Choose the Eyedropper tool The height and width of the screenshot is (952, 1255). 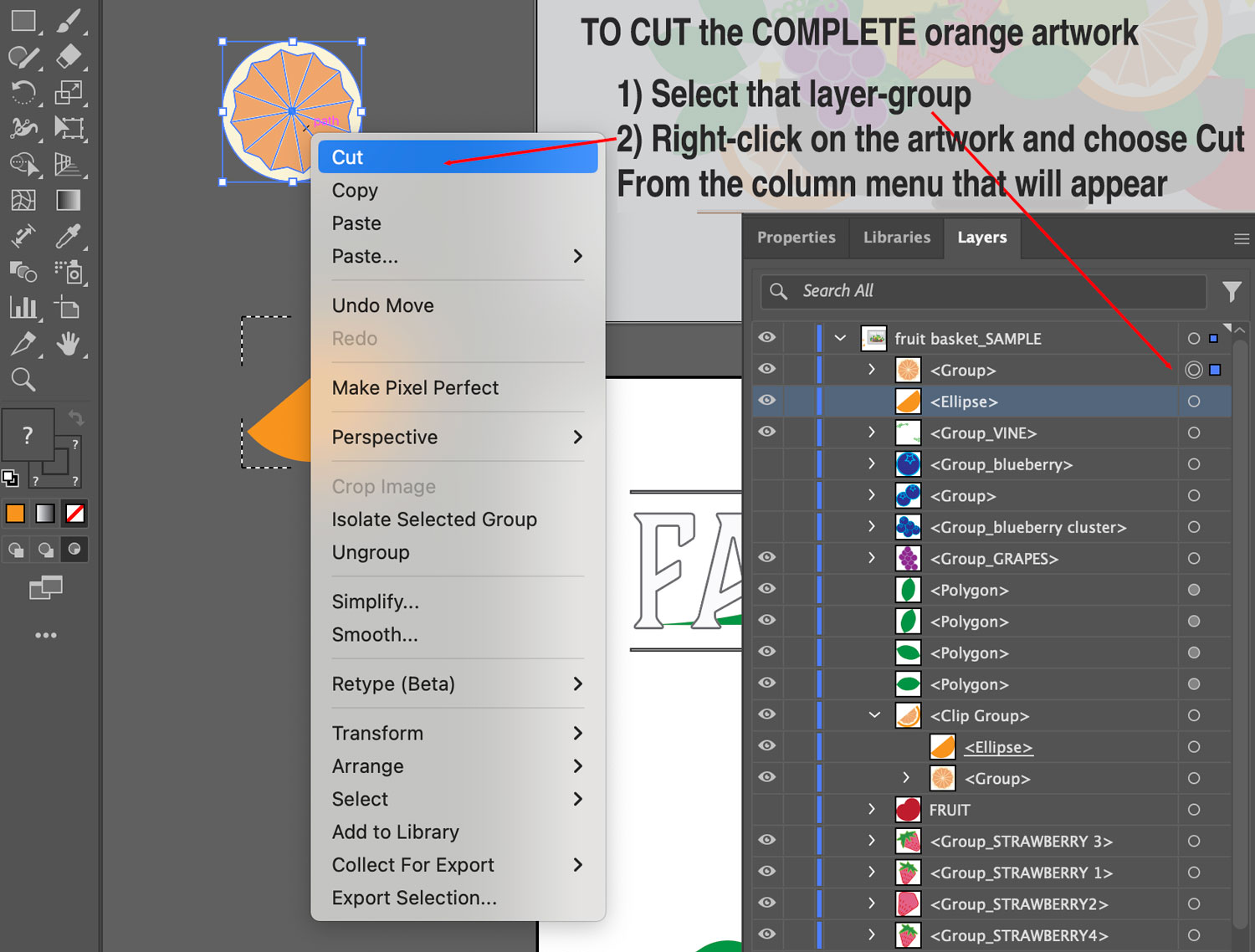(x=69, y=237)
